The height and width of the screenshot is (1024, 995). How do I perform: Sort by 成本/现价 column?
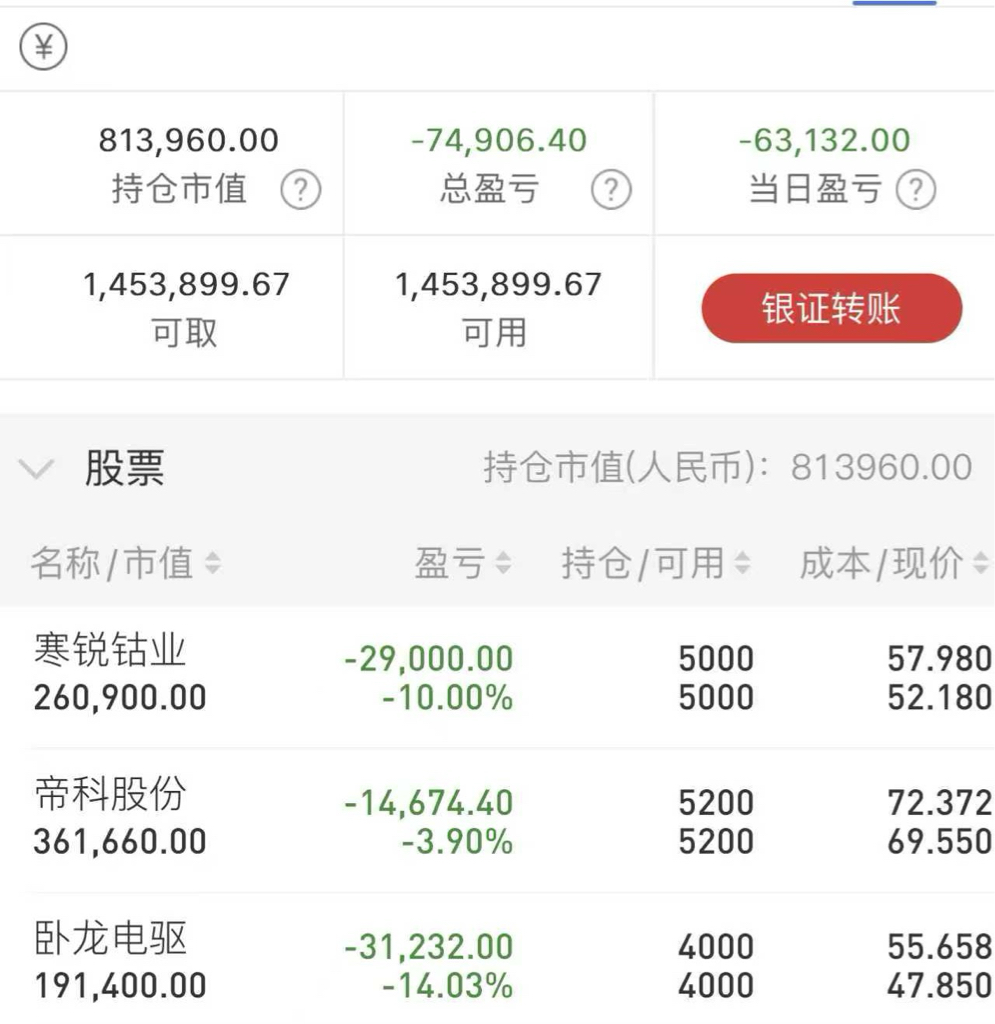[x=980, y=565]
